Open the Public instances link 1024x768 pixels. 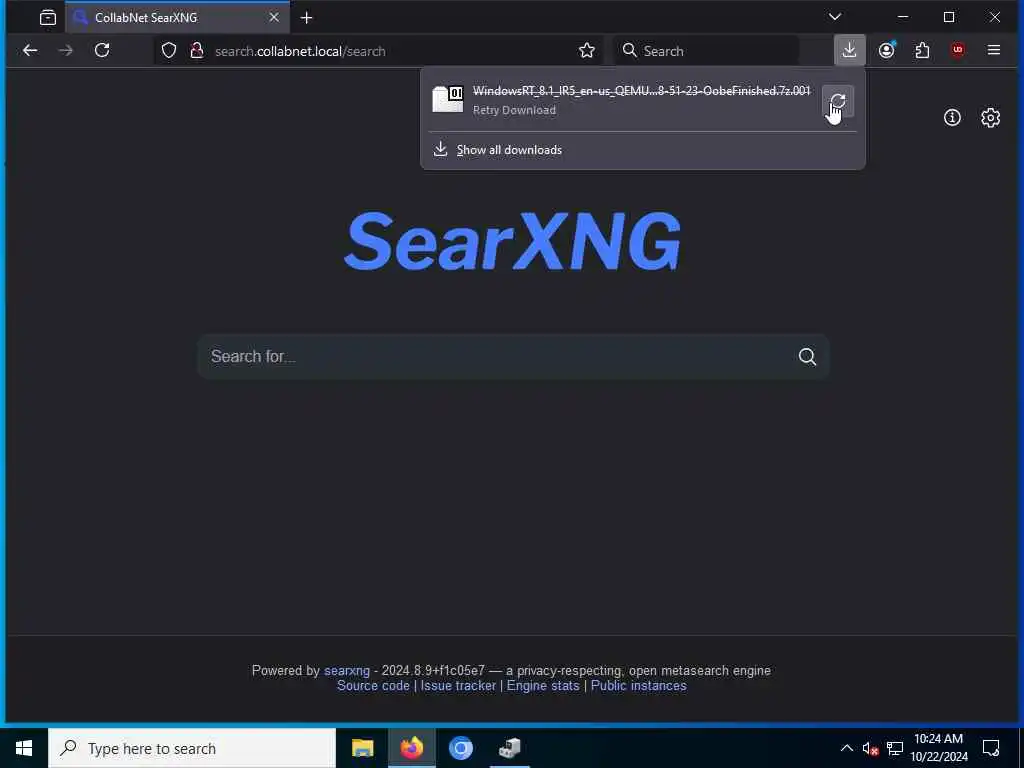(x=638, y=686)
